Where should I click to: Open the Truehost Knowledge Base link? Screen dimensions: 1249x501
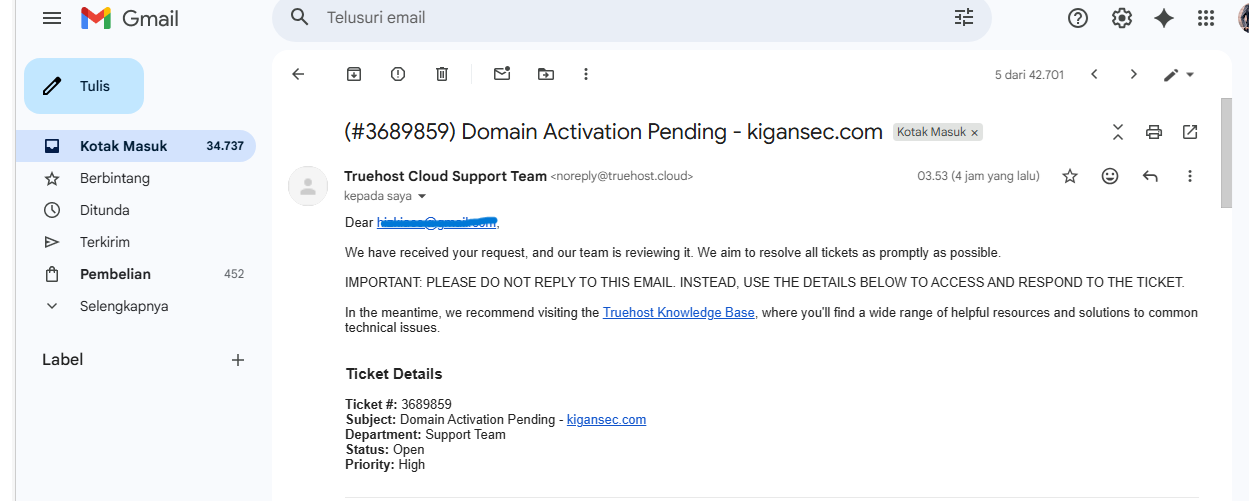679,313
